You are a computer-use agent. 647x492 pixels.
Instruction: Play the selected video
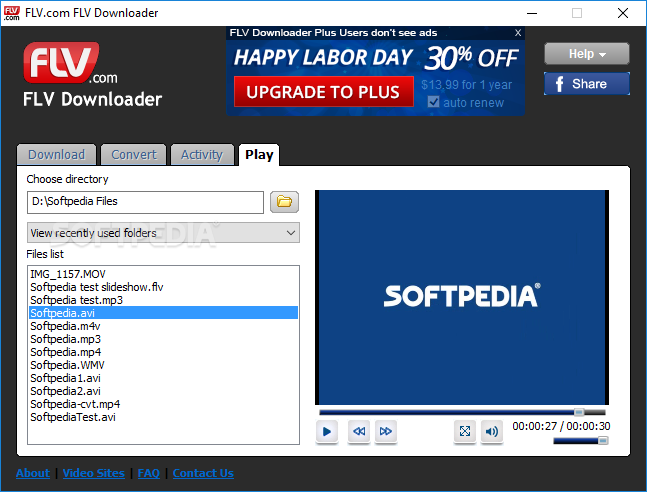(x=327, y=431)
